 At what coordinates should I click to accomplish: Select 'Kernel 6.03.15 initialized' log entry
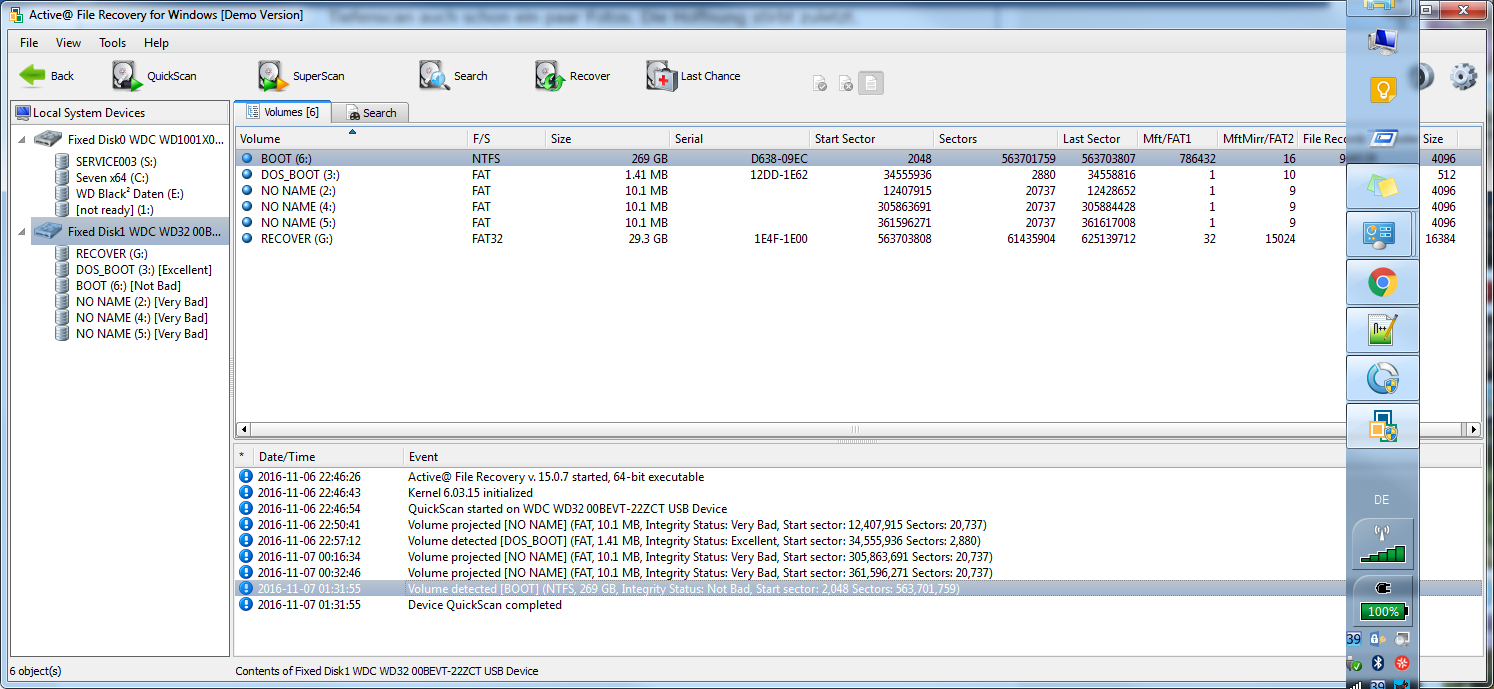(x=858, y=493)
